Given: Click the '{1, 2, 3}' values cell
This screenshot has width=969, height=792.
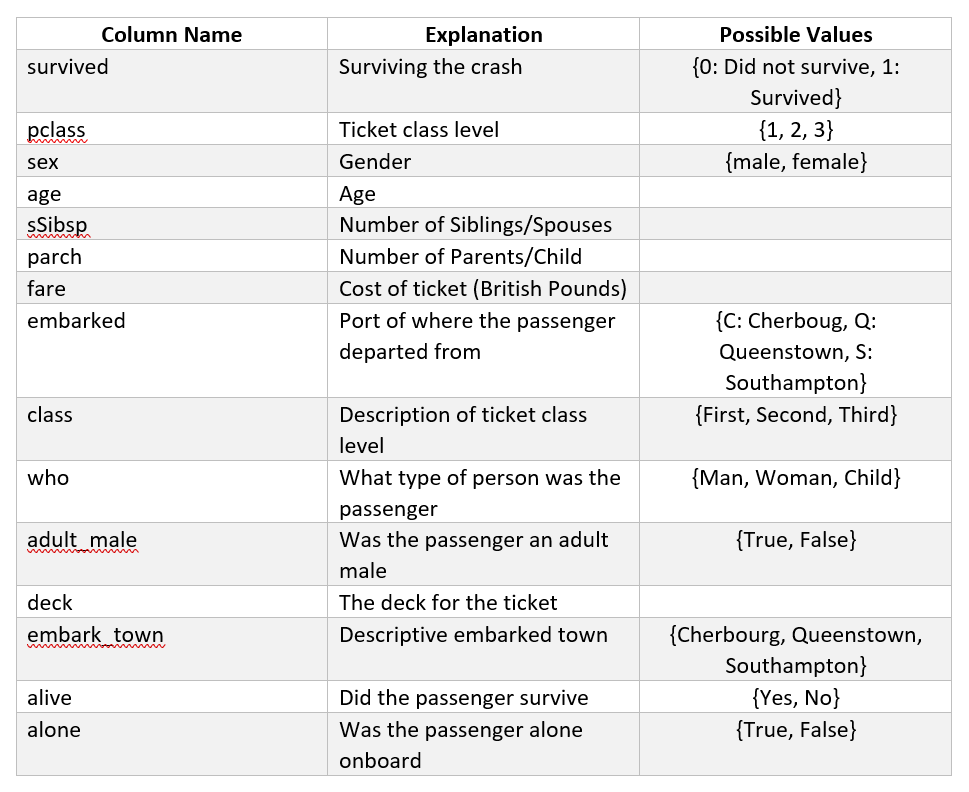Looking at the screenshot, I should pos(795,130).
